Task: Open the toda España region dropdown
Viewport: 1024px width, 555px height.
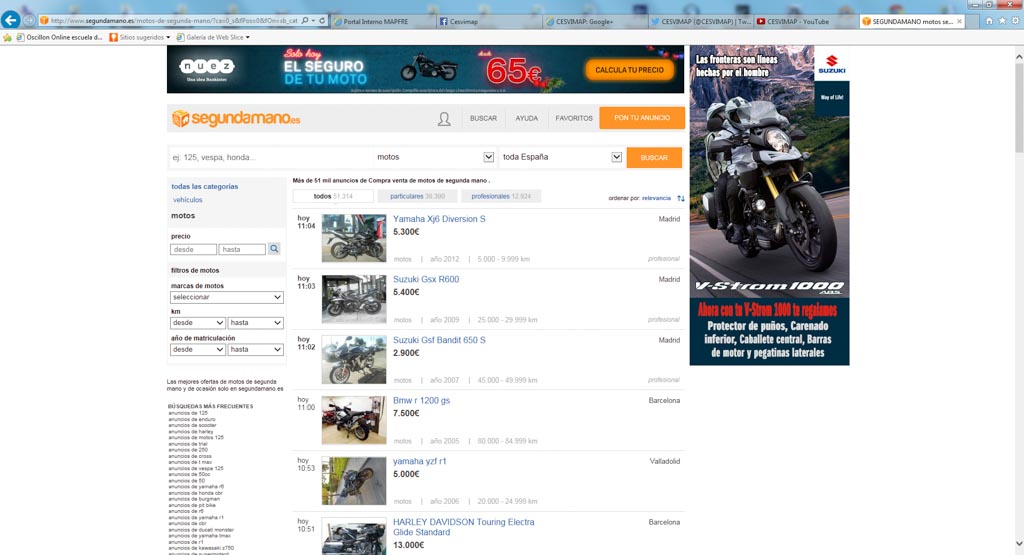Action: click(562, 157)
